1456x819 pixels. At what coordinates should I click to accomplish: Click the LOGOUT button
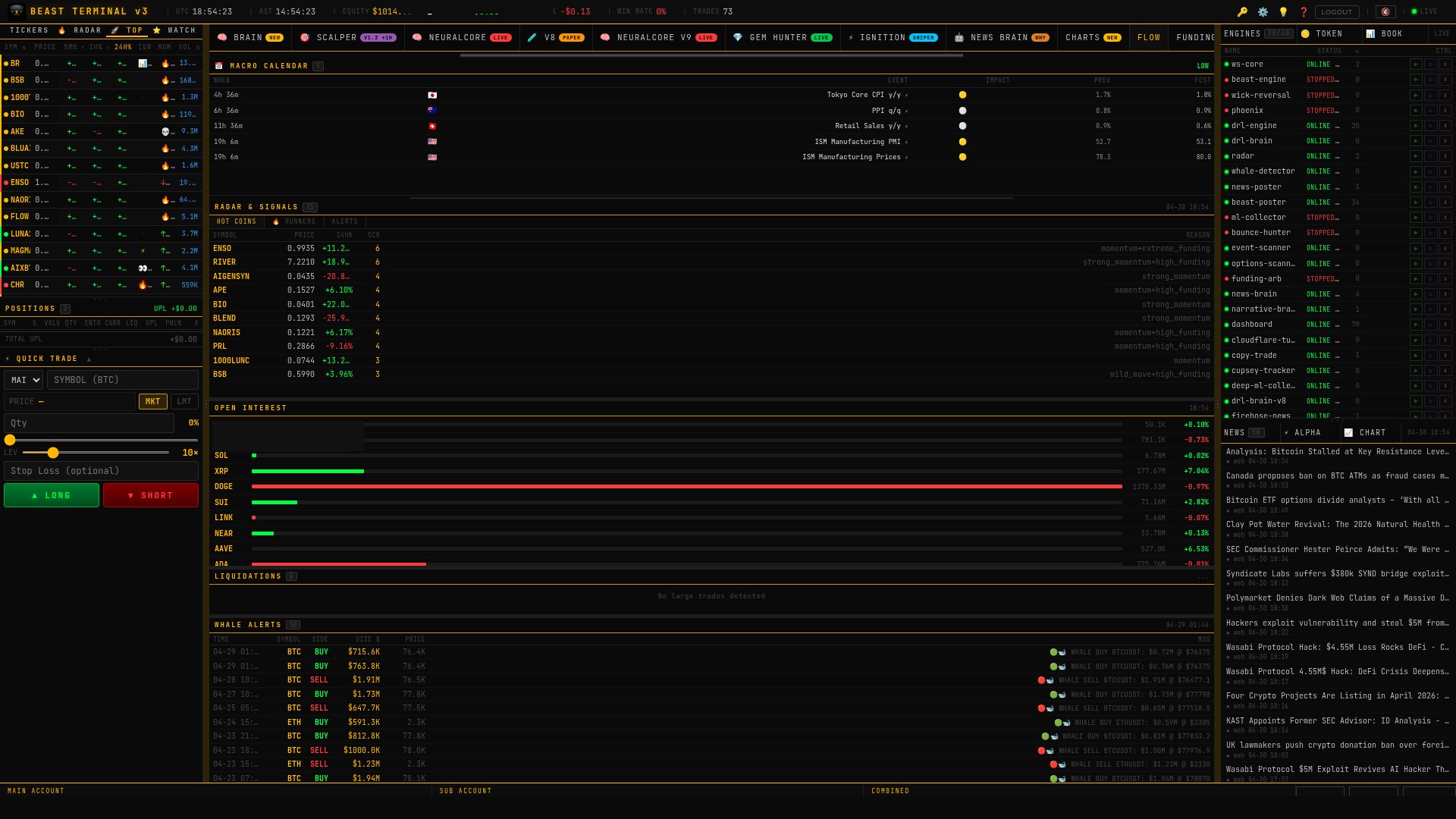coord(1336,12)
